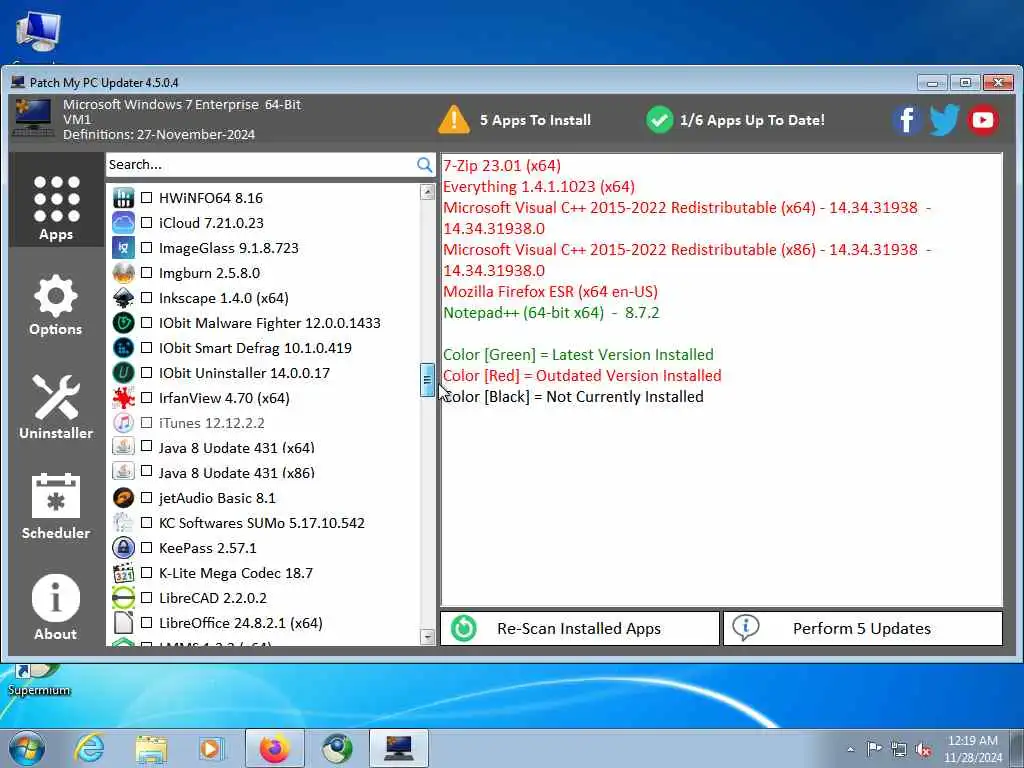Switch to the Uninstaller section
The image size is (1024, 768).
tap(56, 407)
